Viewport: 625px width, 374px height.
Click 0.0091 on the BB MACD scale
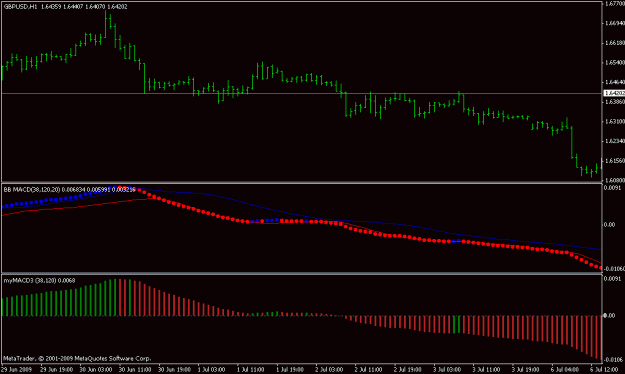[x=612, y=187]
